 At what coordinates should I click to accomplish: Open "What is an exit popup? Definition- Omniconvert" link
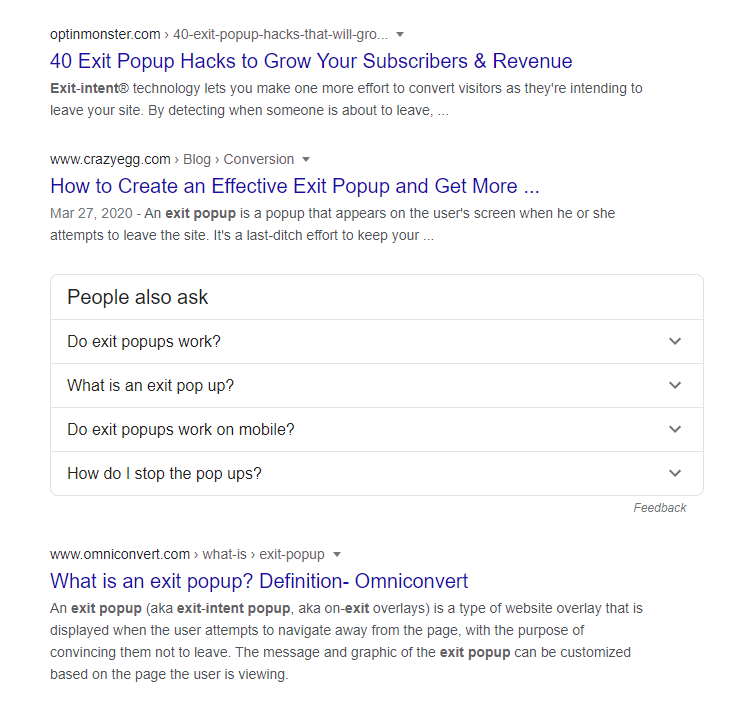(x=259, y=581)
